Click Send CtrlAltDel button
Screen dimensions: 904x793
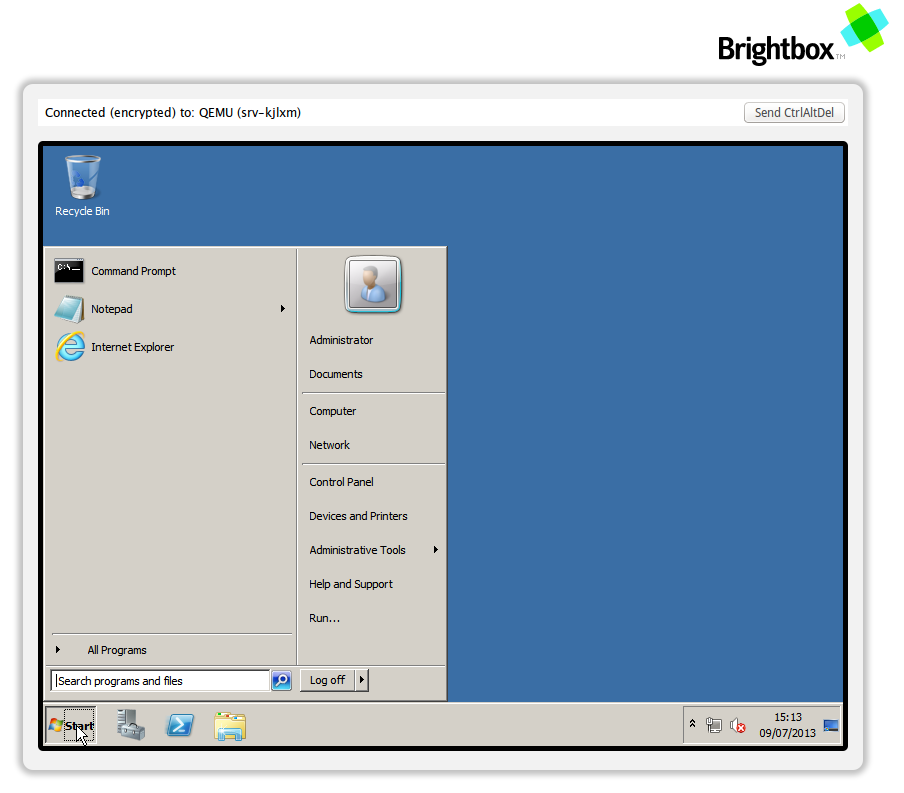(794, 112)
